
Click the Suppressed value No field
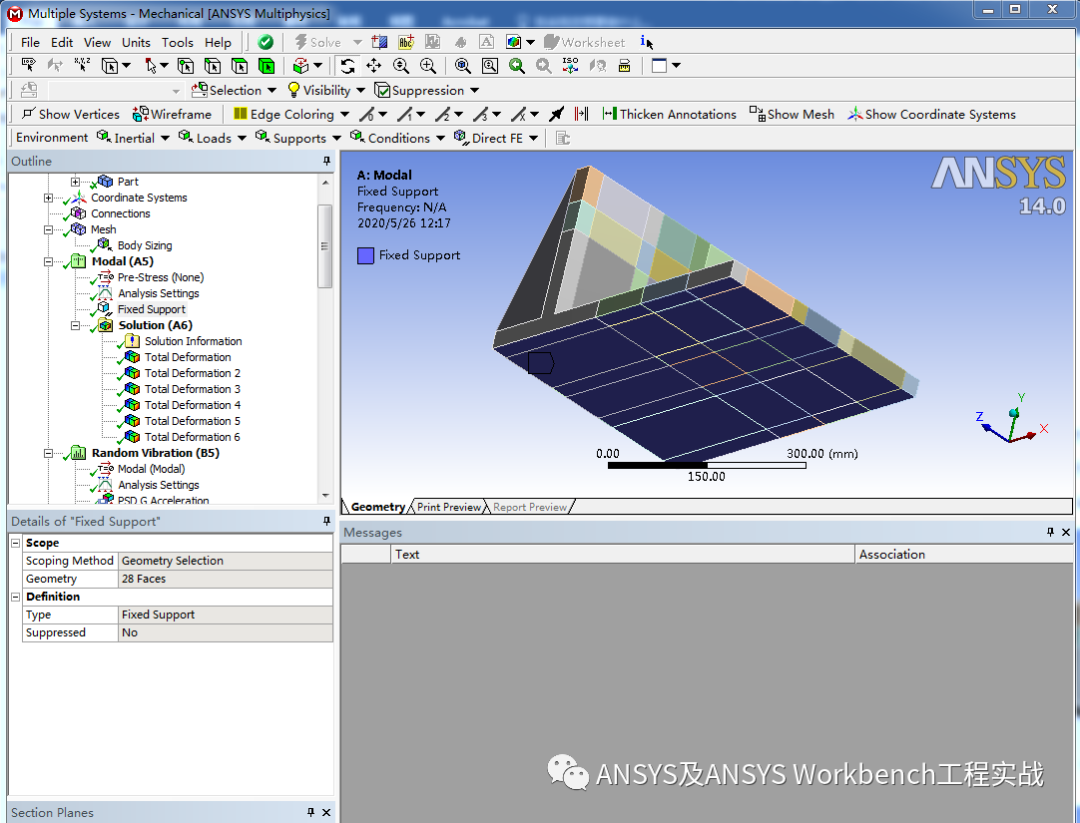pos(225,633)
